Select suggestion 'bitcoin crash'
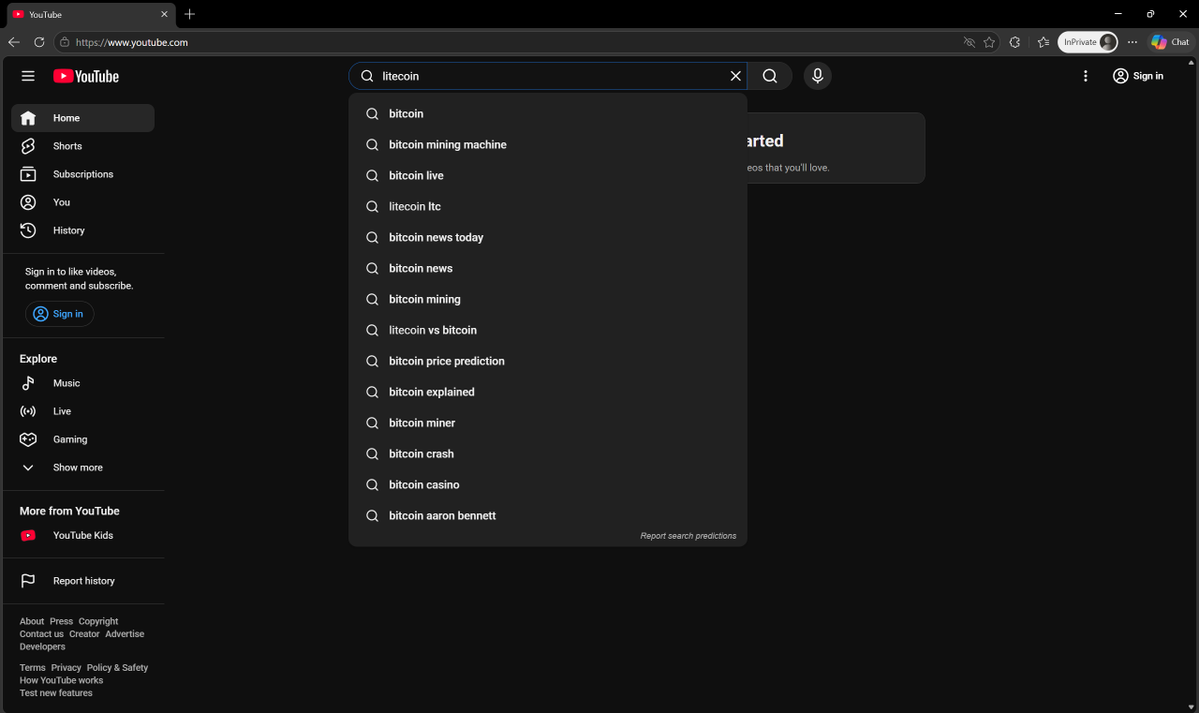This screenshot has height=713, width=1199. [x=548, y=454]
